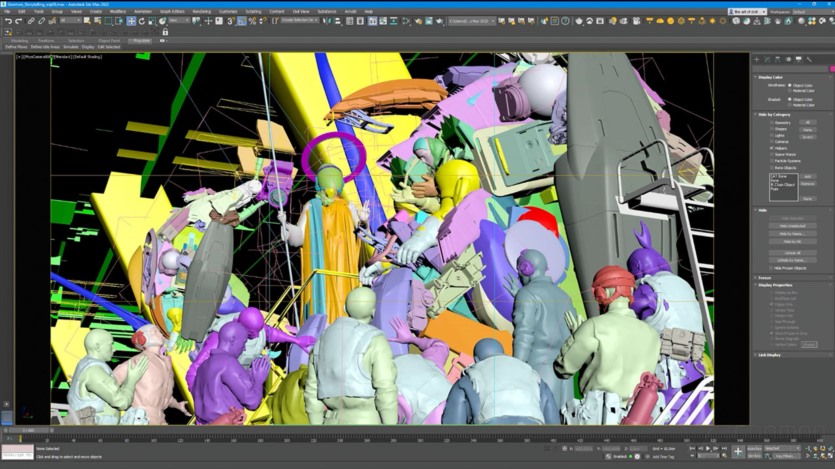Select the Unlink Selection icon

pyautogui.click(x=42, y=21)
